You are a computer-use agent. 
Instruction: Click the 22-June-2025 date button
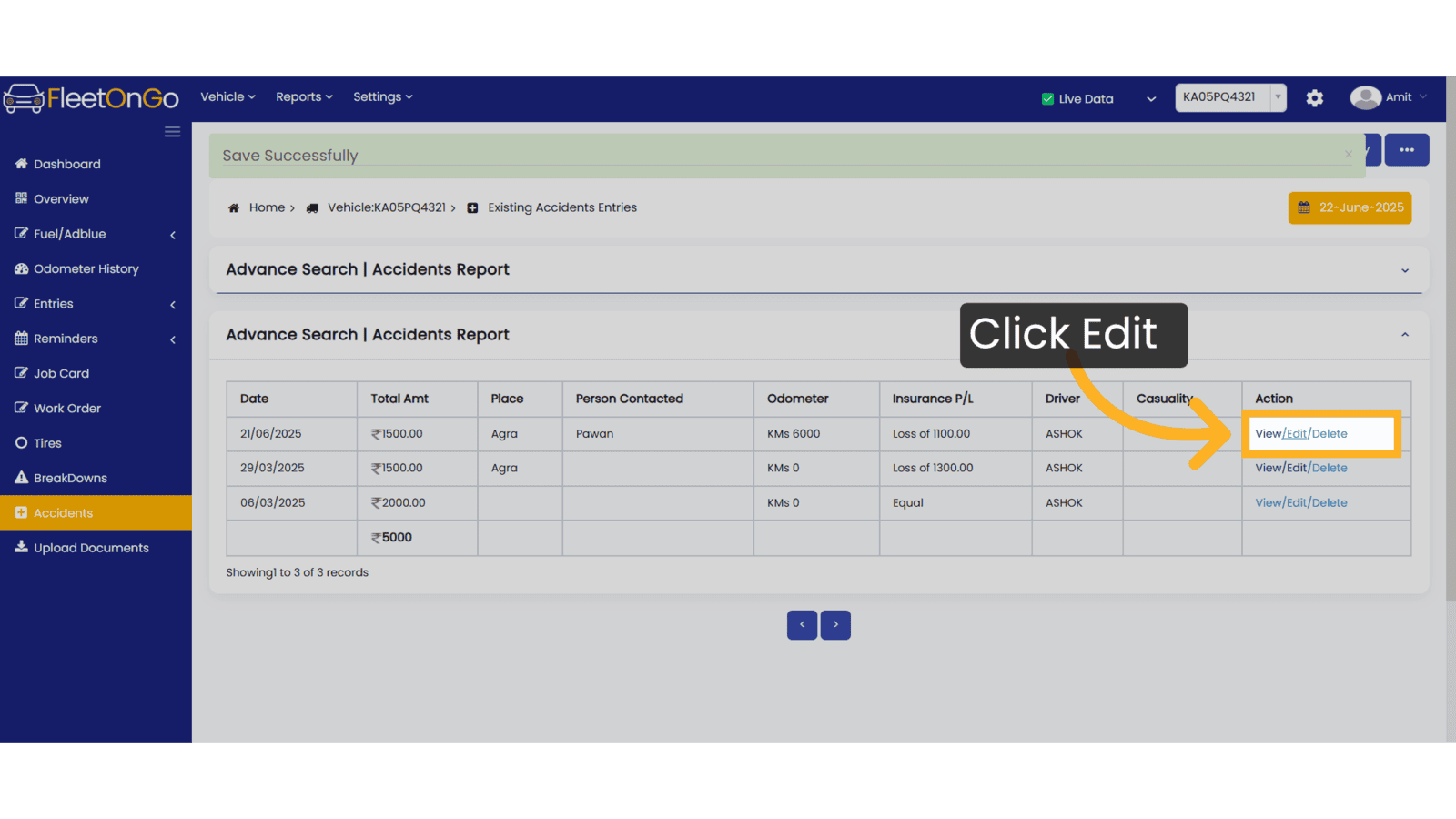pyautogui.click(x=1350, y=207)
